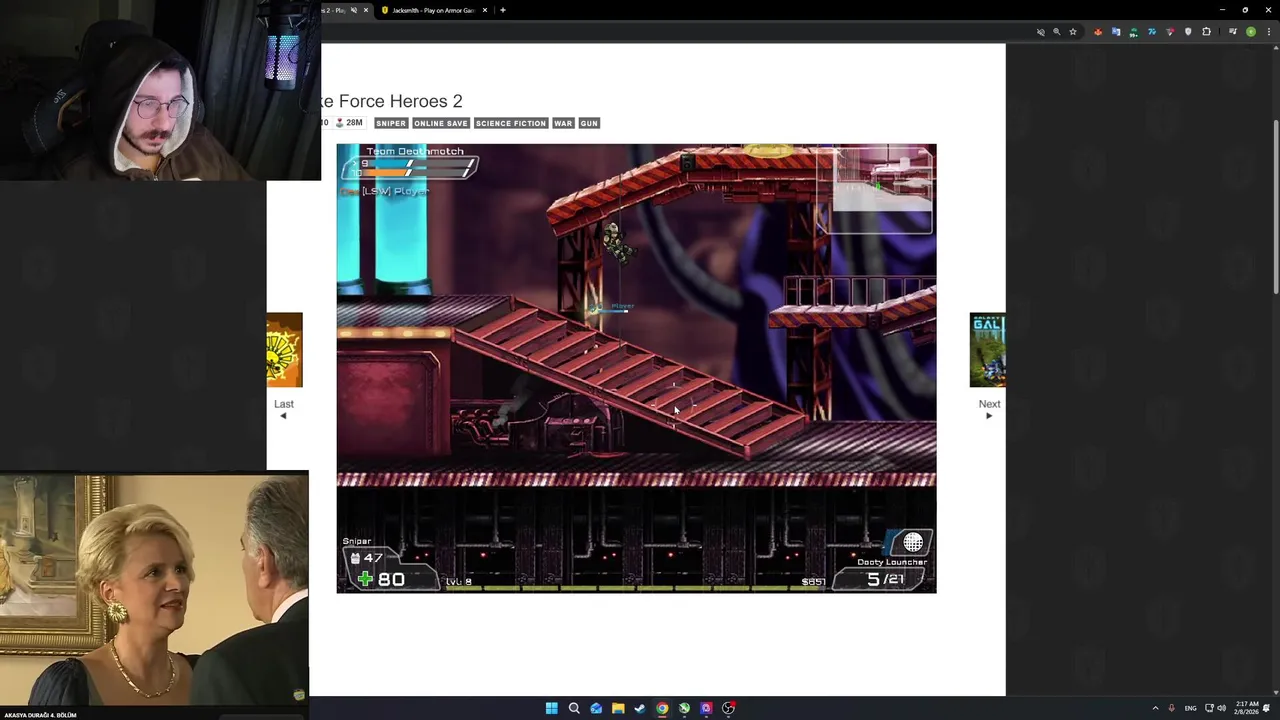Click the green health cross icon
This screenshot has width=1280, height=720.
pos(365,579)
